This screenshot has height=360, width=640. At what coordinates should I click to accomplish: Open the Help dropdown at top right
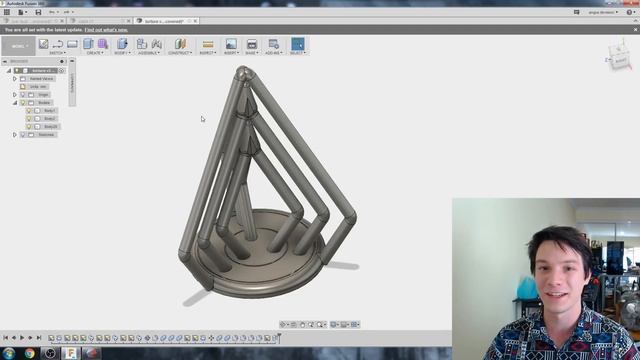[x=630, y=12]
